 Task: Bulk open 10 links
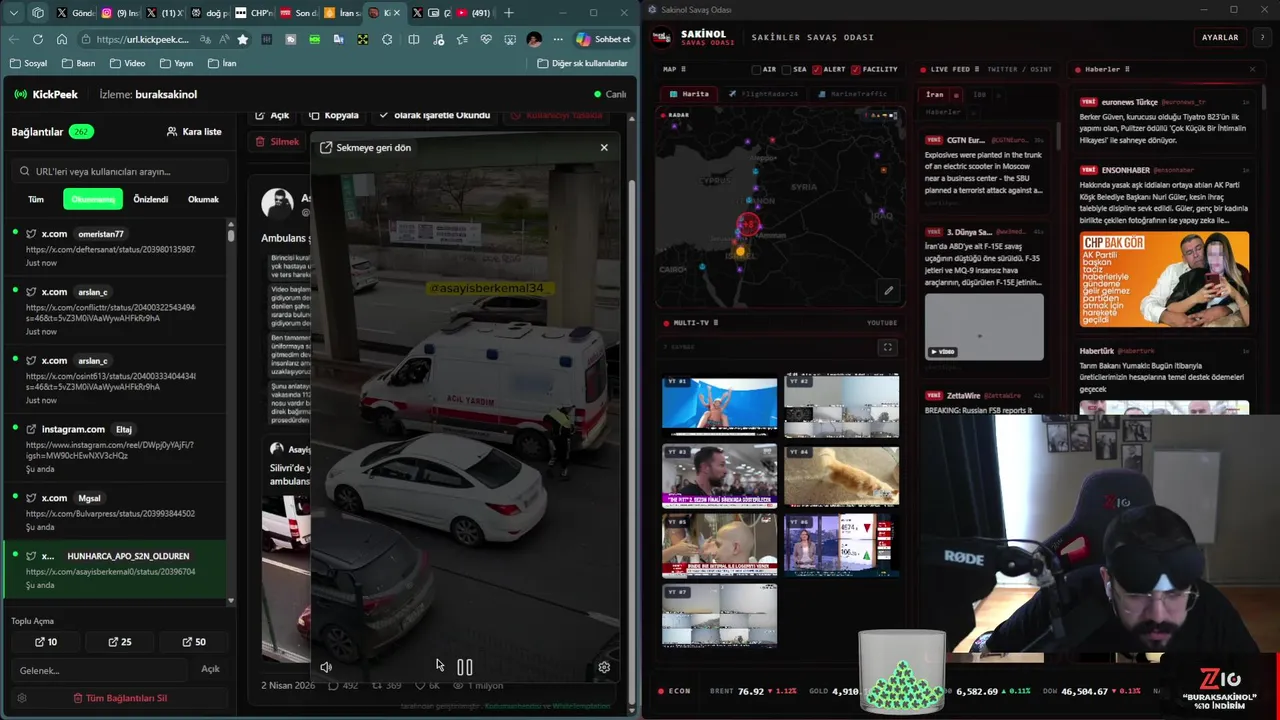point(46,642)
